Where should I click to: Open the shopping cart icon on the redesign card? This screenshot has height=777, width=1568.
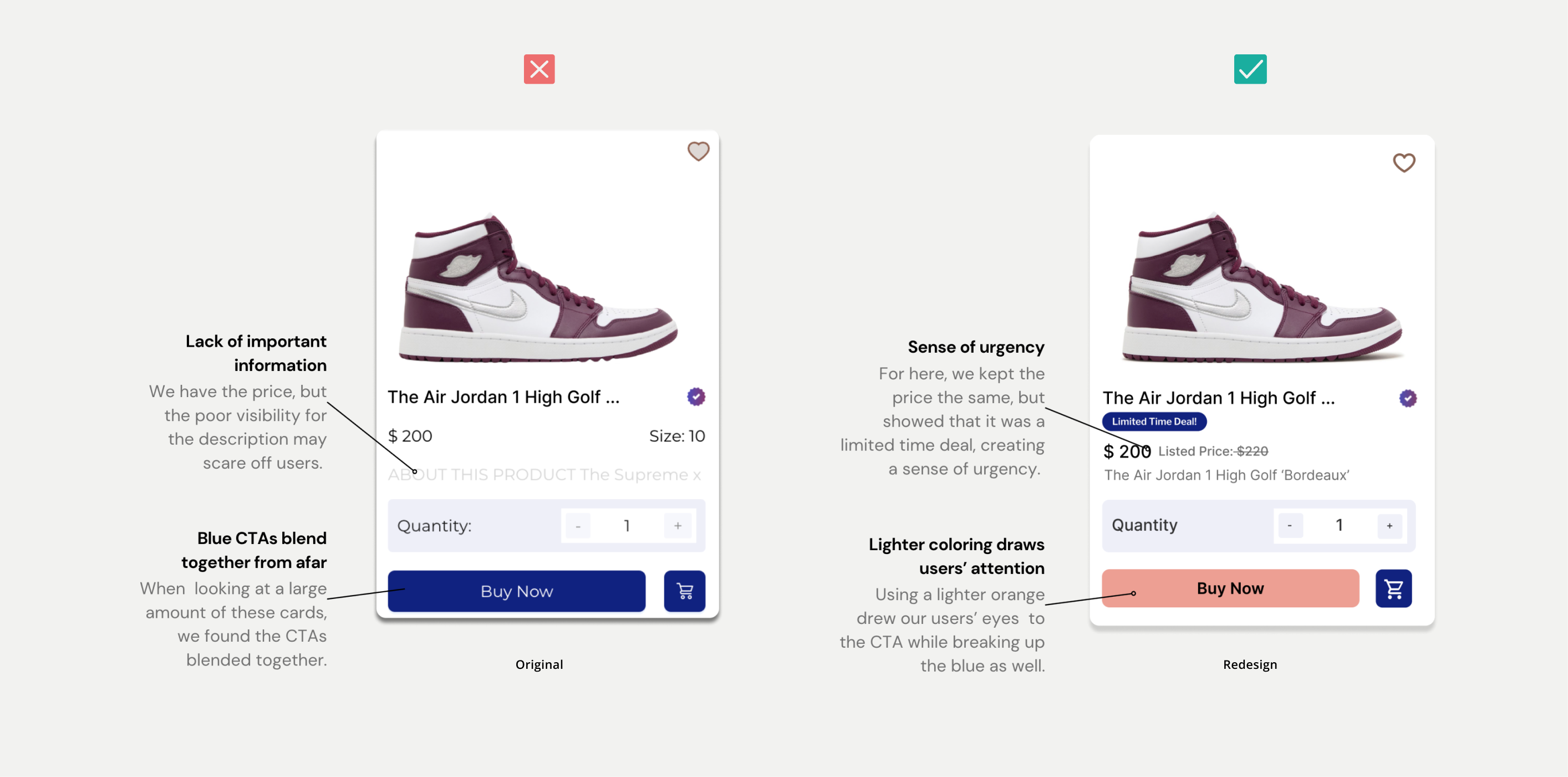click(1394, 588)
